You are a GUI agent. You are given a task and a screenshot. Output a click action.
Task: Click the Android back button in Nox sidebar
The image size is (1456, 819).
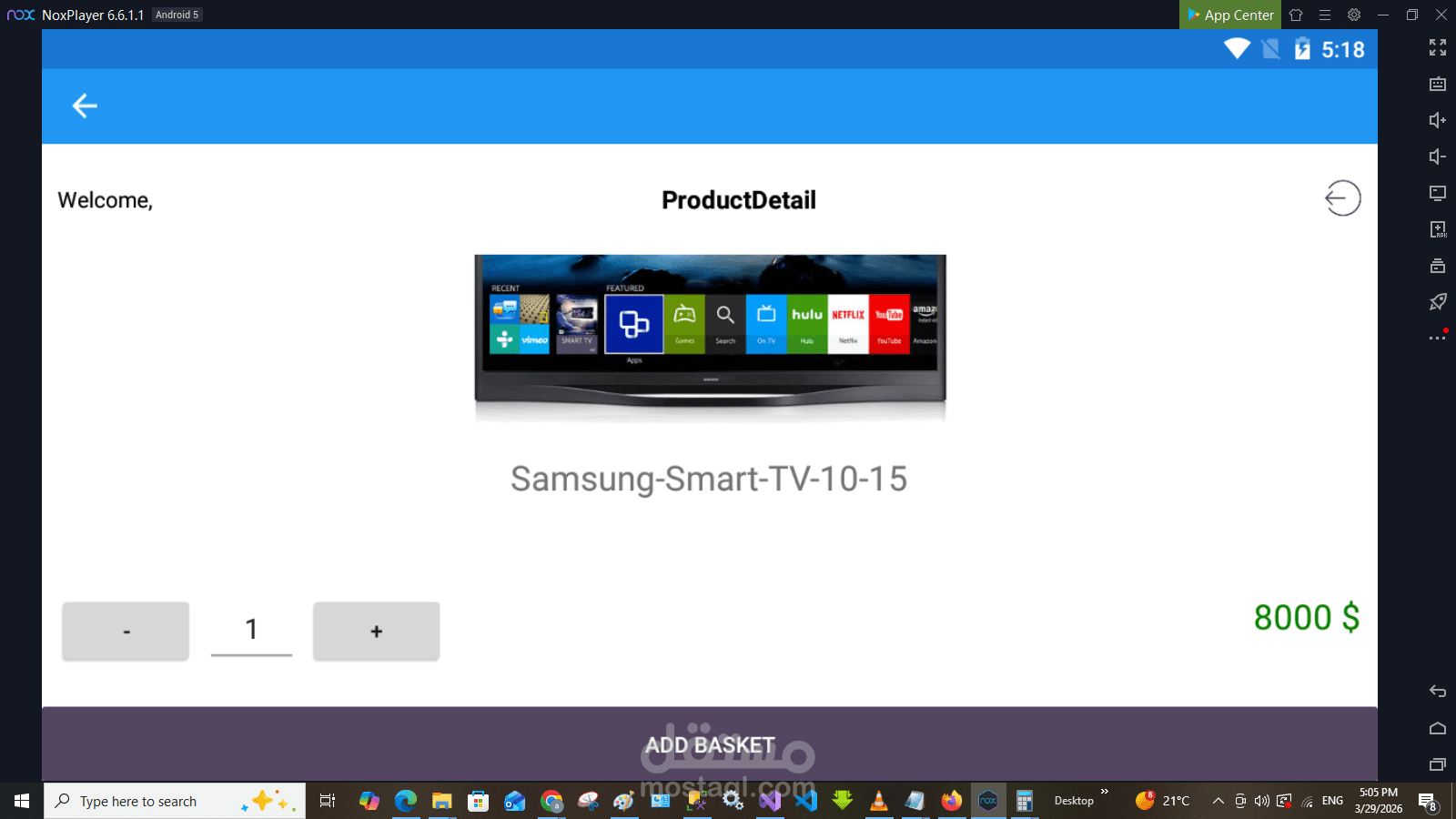click(1438, 692)
